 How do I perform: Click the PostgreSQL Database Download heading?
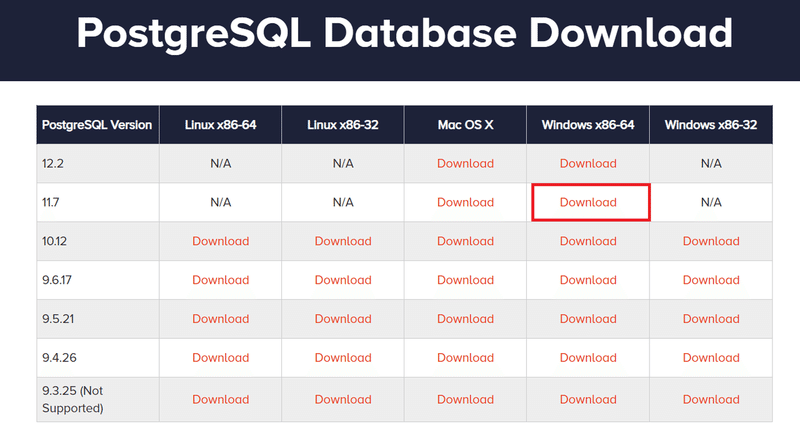coord(405,33)
